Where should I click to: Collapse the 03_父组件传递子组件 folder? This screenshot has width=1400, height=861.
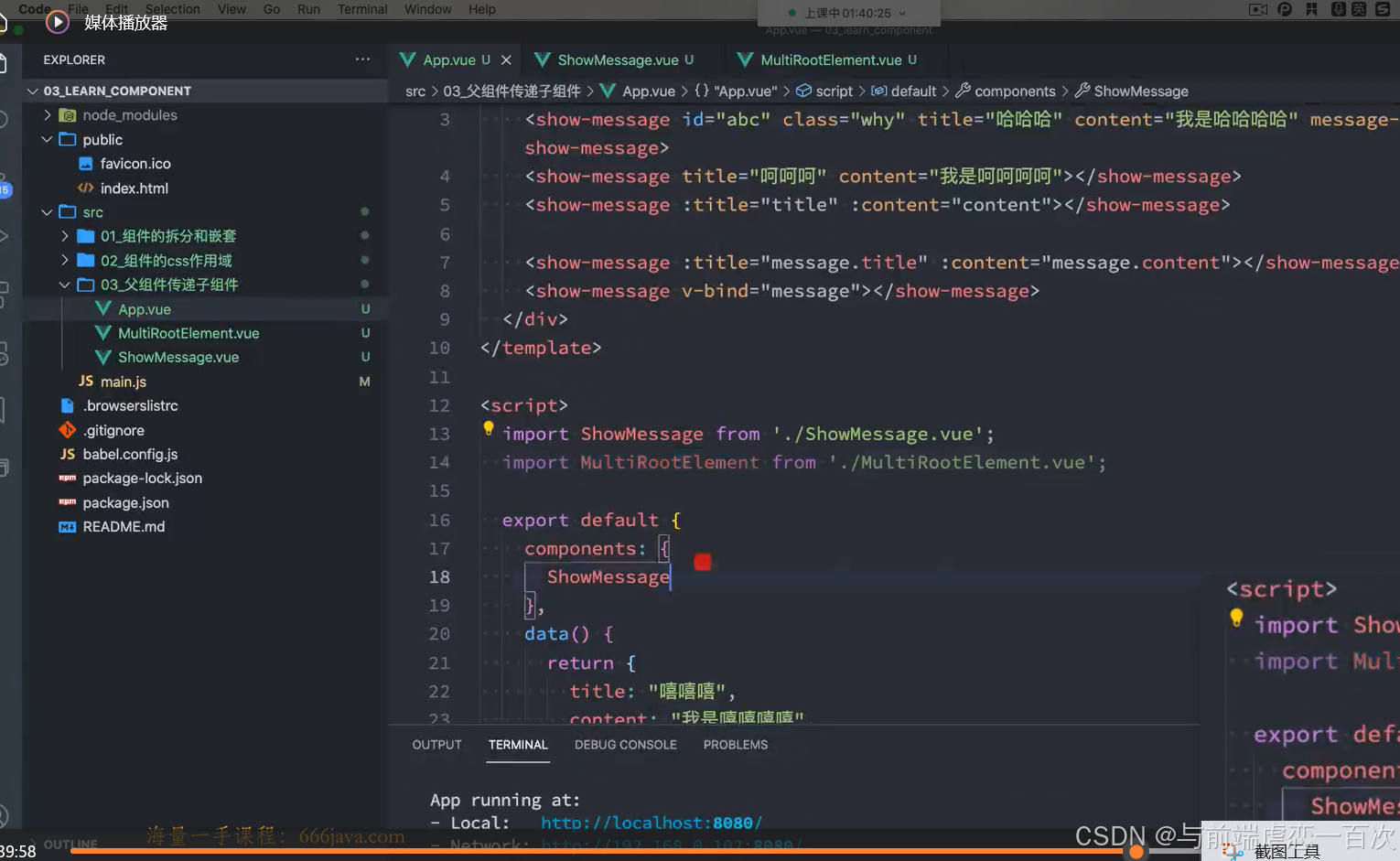(65, 285)
